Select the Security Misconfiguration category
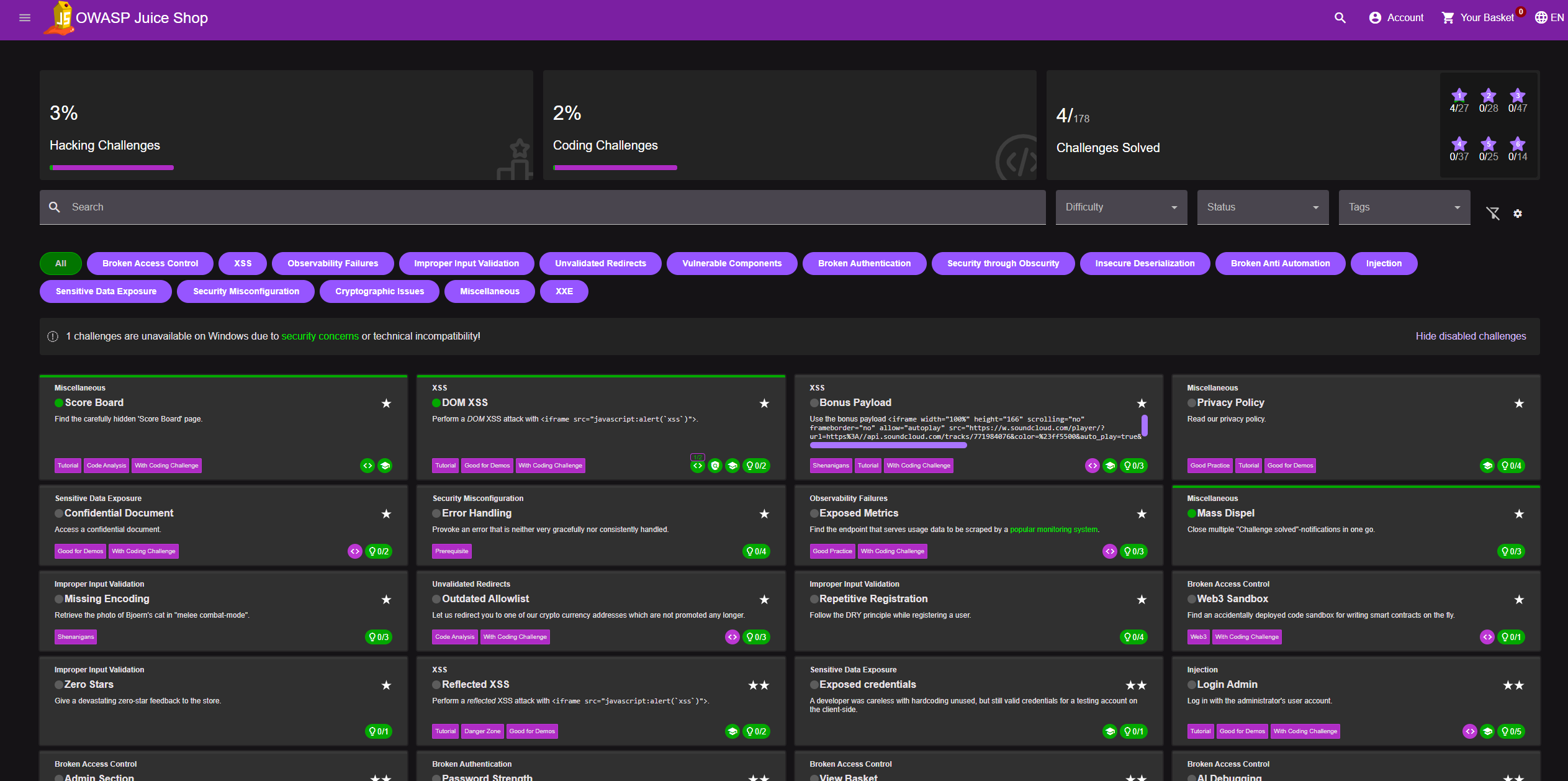The width and height of the screenshot is (1568, 781). coord(246,292)
